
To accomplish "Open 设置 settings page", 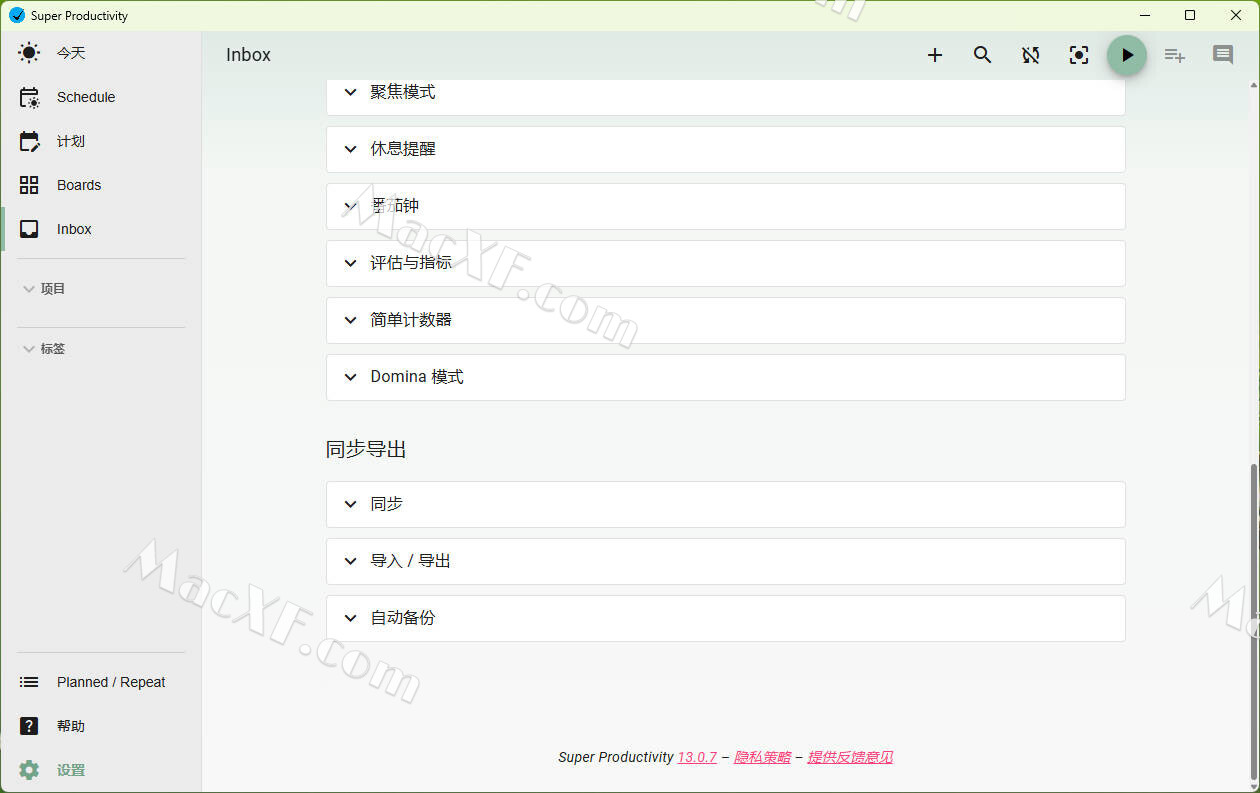I will pos(101,770).
